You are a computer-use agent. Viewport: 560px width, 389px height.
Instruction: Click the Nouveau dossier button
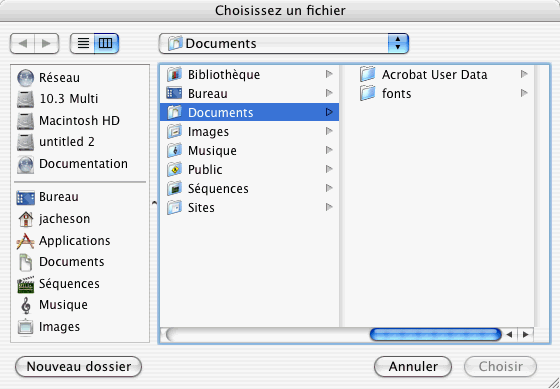(x=79, y=366)
